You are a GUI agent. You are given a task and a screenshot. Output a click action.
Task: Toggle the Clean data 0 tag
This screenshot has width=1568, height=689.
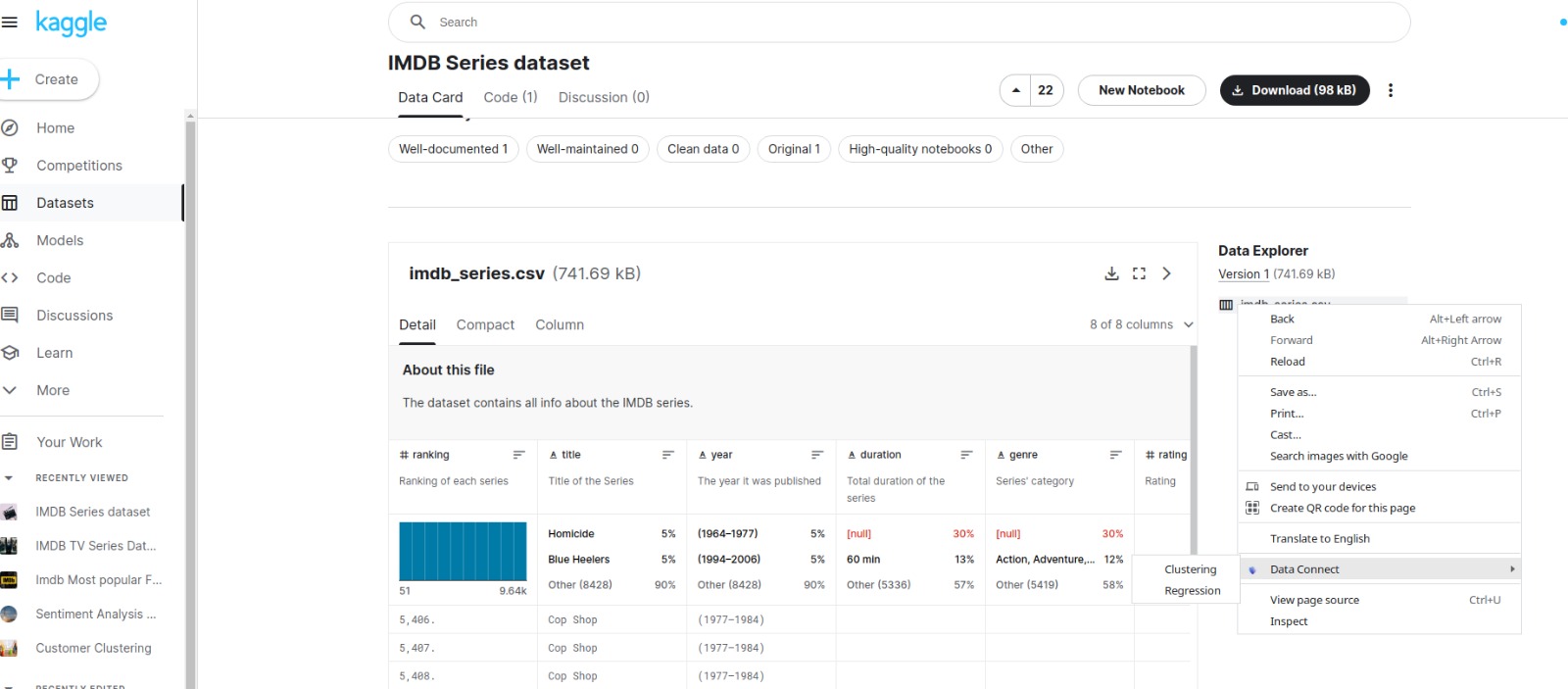pos(703,149)
